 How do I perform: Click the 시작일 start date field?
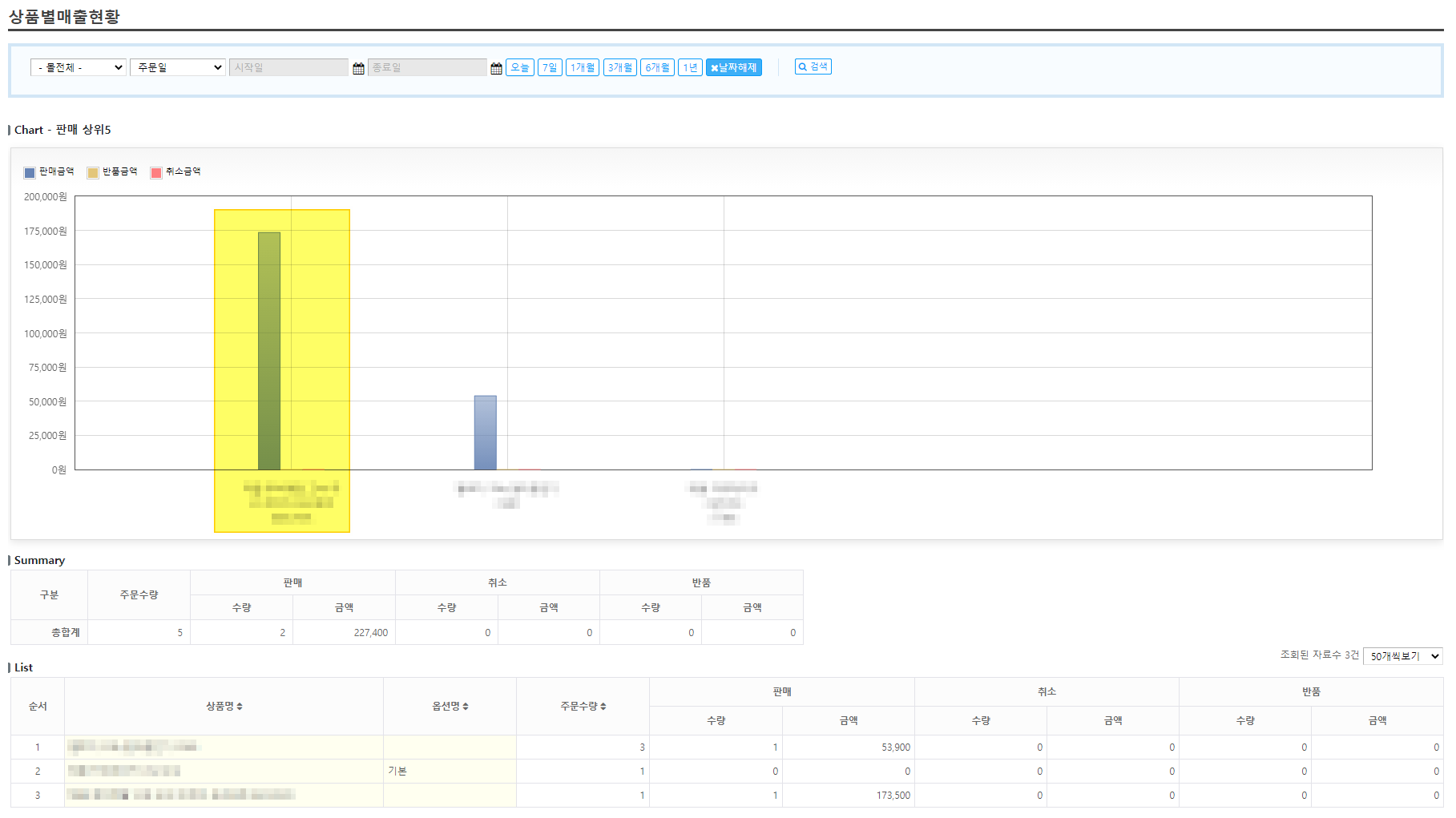click(x=288, y=68)
